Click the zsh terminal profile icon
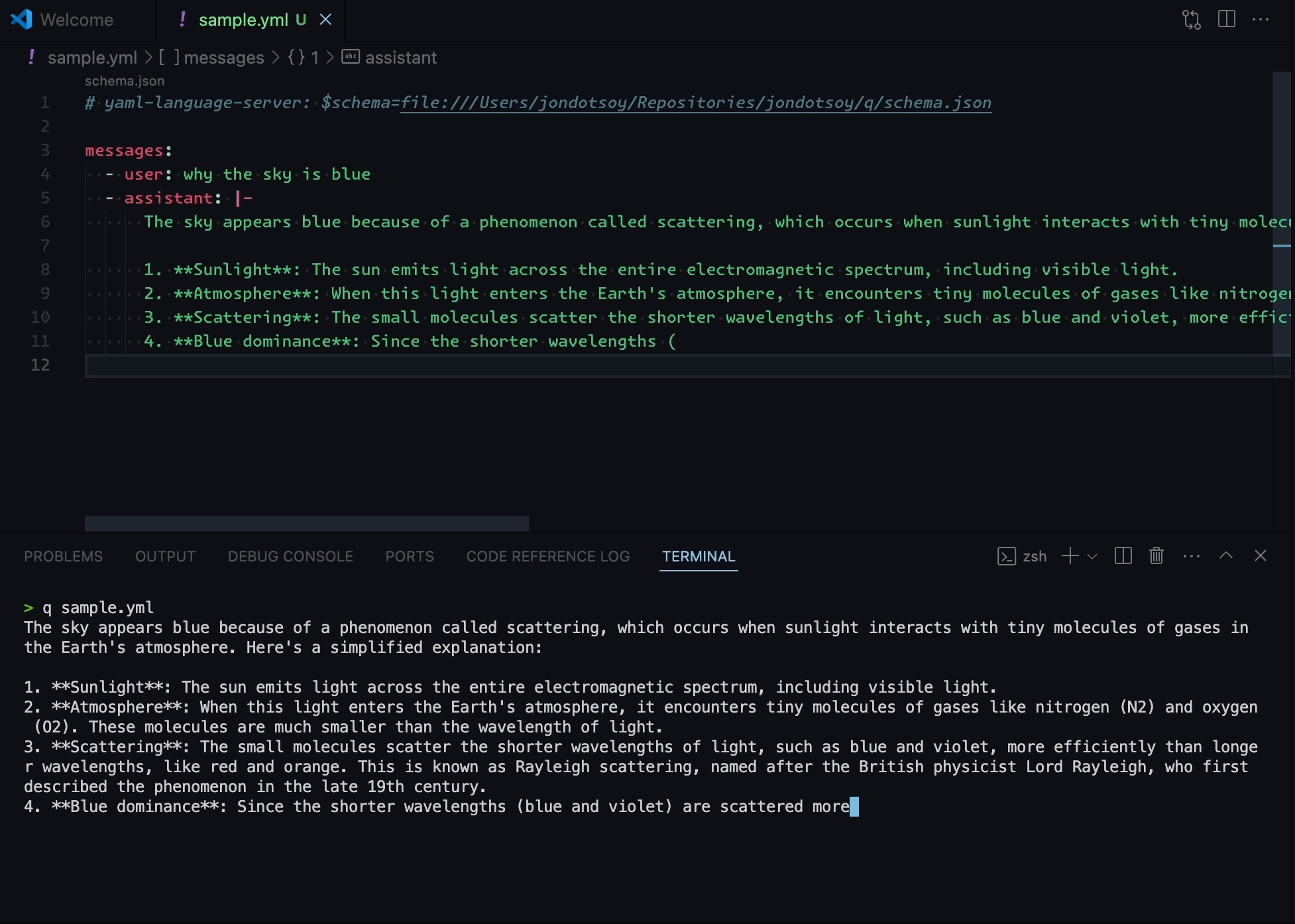This screenshot has height=924, width=1295. (x=1006, y=556)
